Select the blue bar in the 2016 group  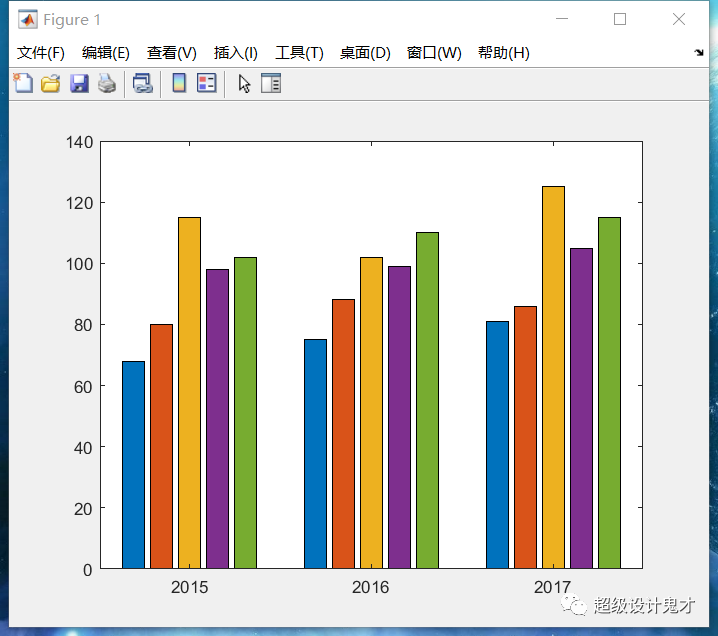315,454
